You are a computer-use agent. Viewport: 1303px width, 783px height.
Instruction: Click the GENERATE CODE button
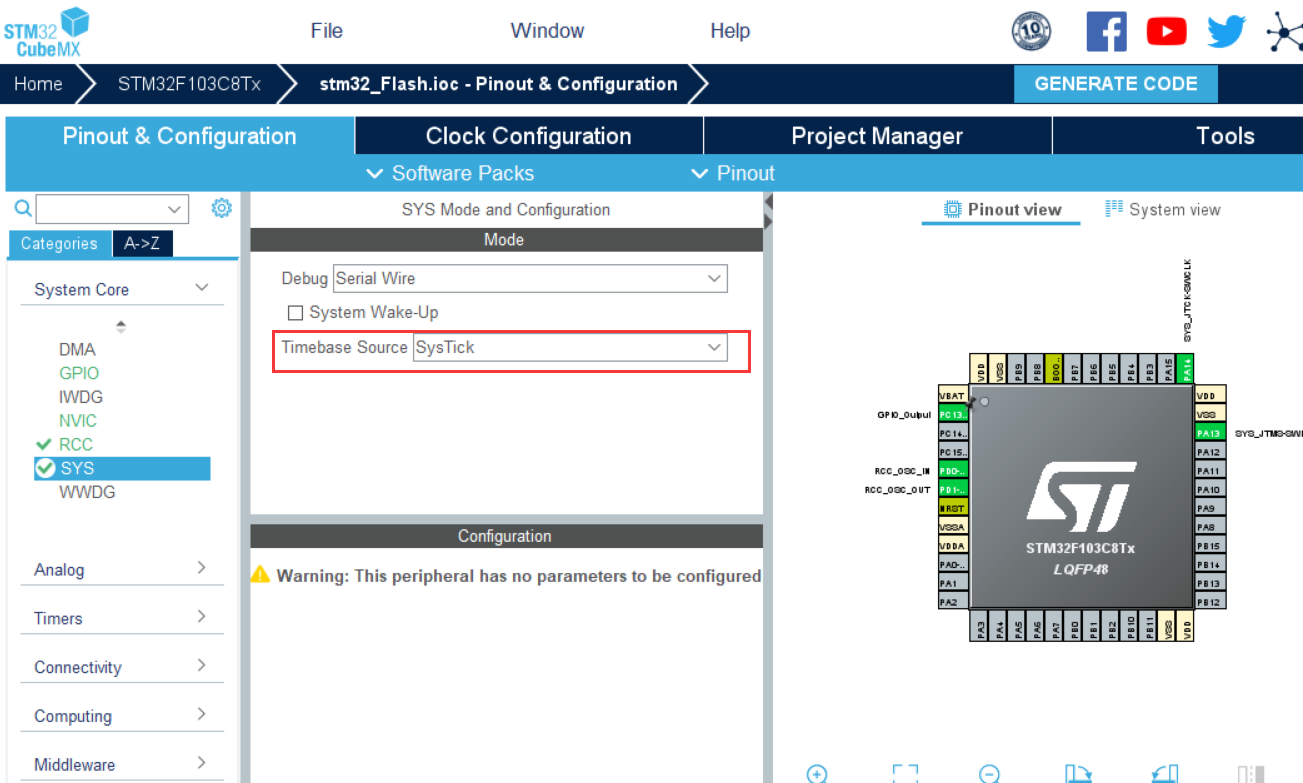[x=1116, y=84]
